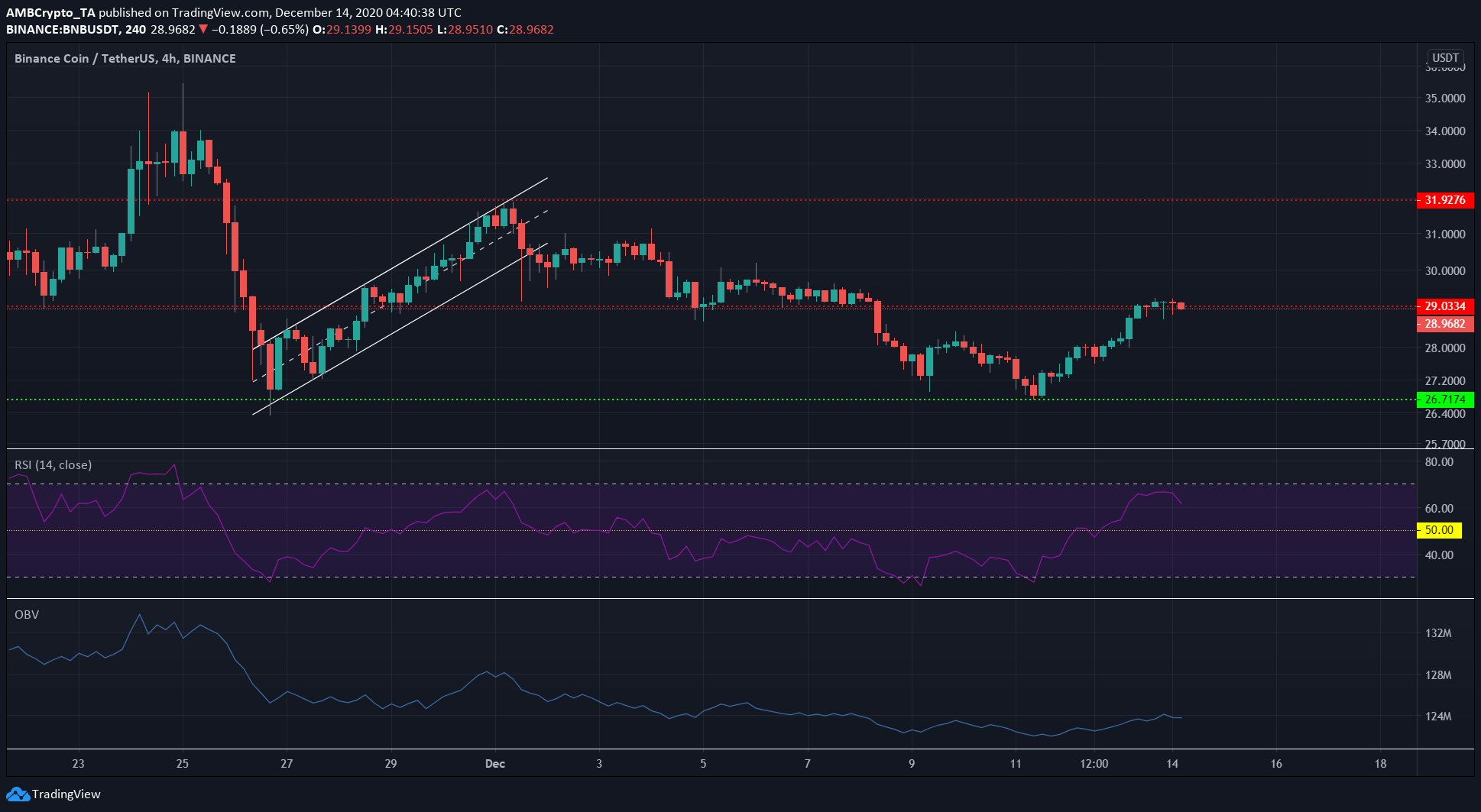Click the 132M OBV axis label
Viewport: 1481px width, 812px height.
pos(1438,633)
